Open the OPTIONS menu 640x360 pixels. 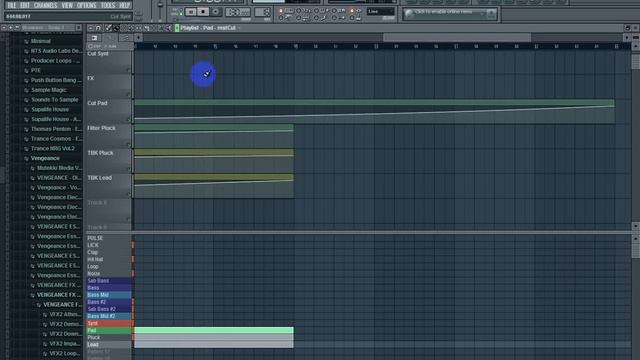(x=87, y=5)
